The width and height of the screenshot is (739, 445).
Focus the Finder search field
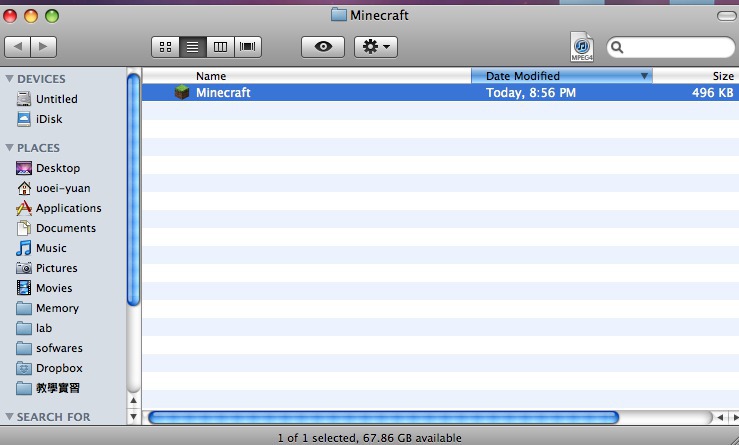coord(671,47)
